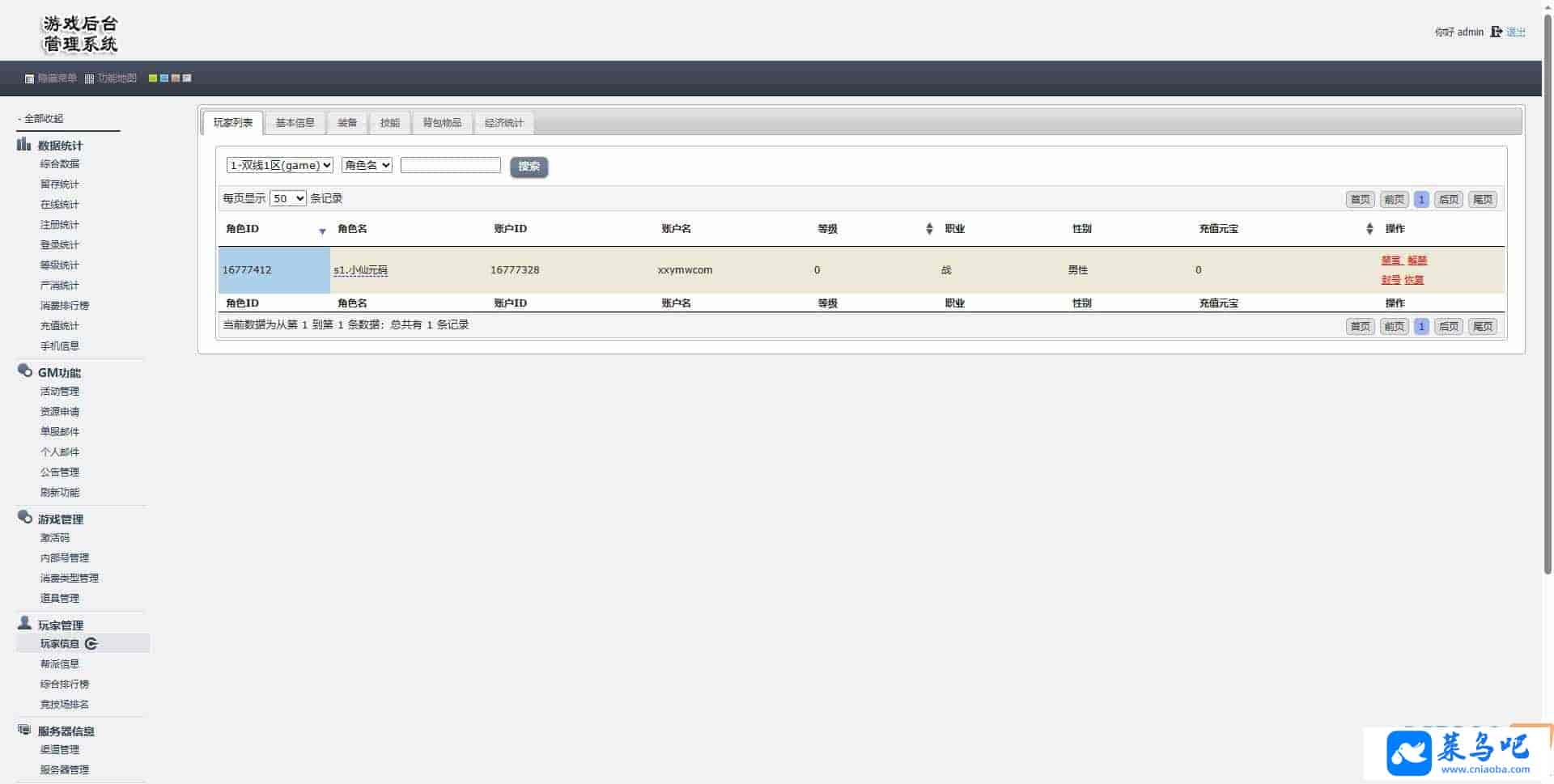Open 综合数据 in the sidebar
This screenshot has height=784, width=1554.
pyautogui.click(x=60, y=164)
